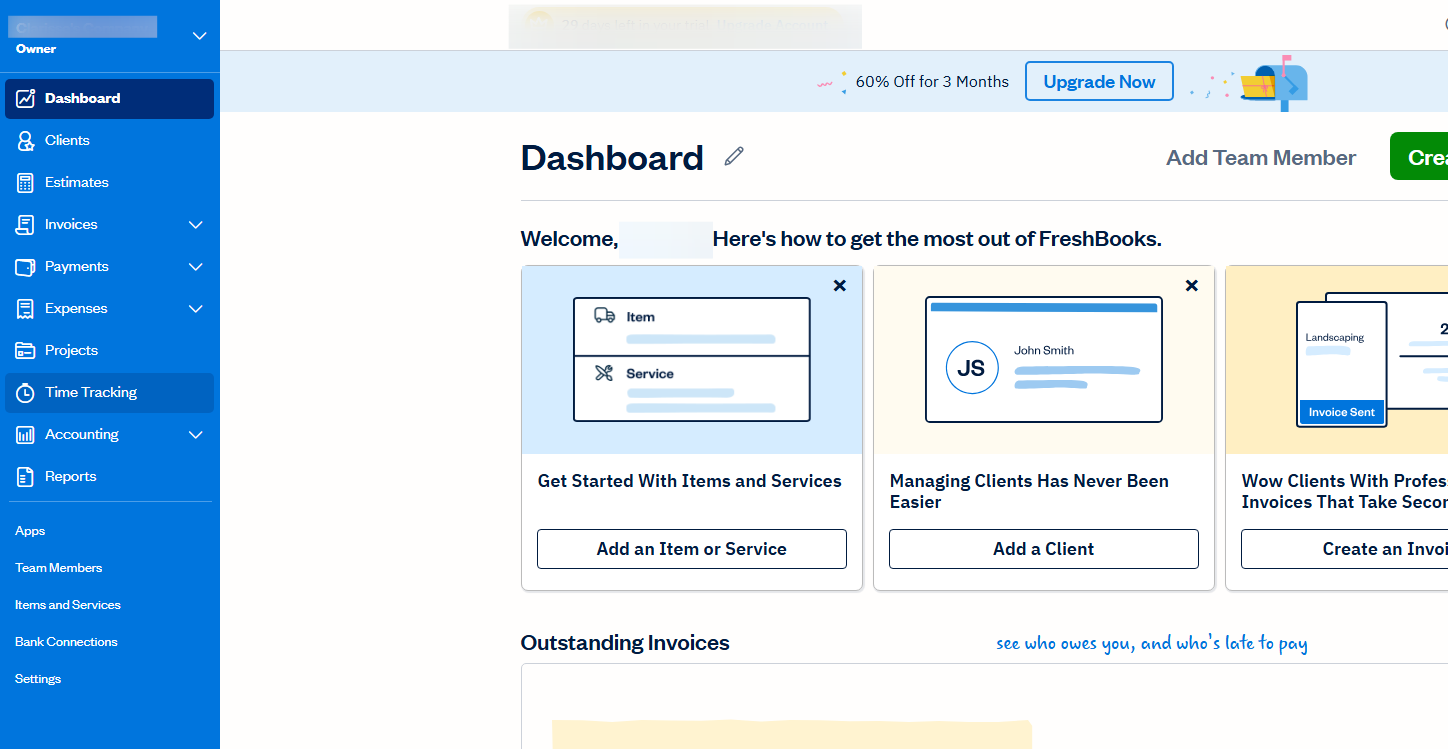Open Estimates from the sidebar
Viewport: 1448px width, 749px height.
[x=110, y=182]
